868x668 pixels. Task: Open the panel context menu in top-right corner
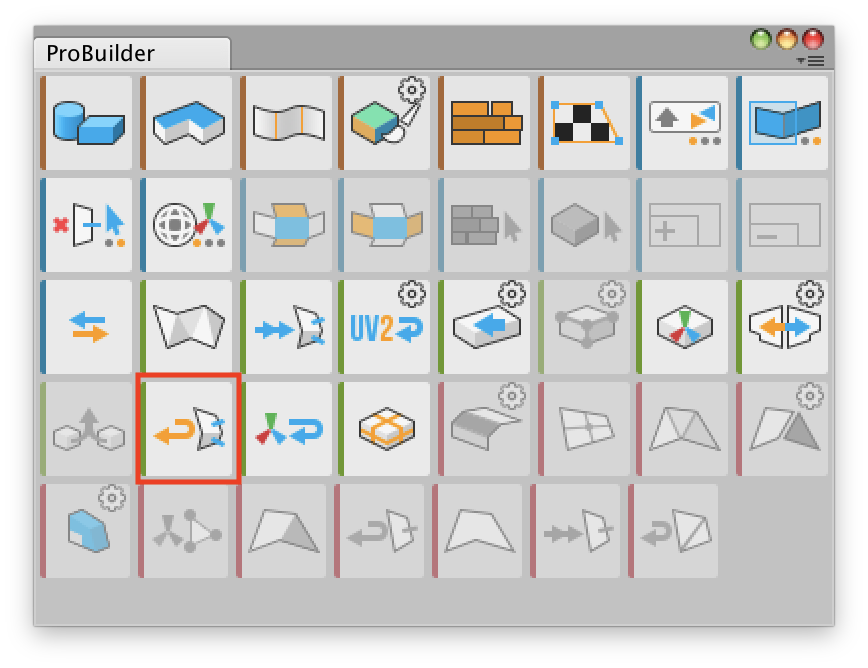pos(811,61)
